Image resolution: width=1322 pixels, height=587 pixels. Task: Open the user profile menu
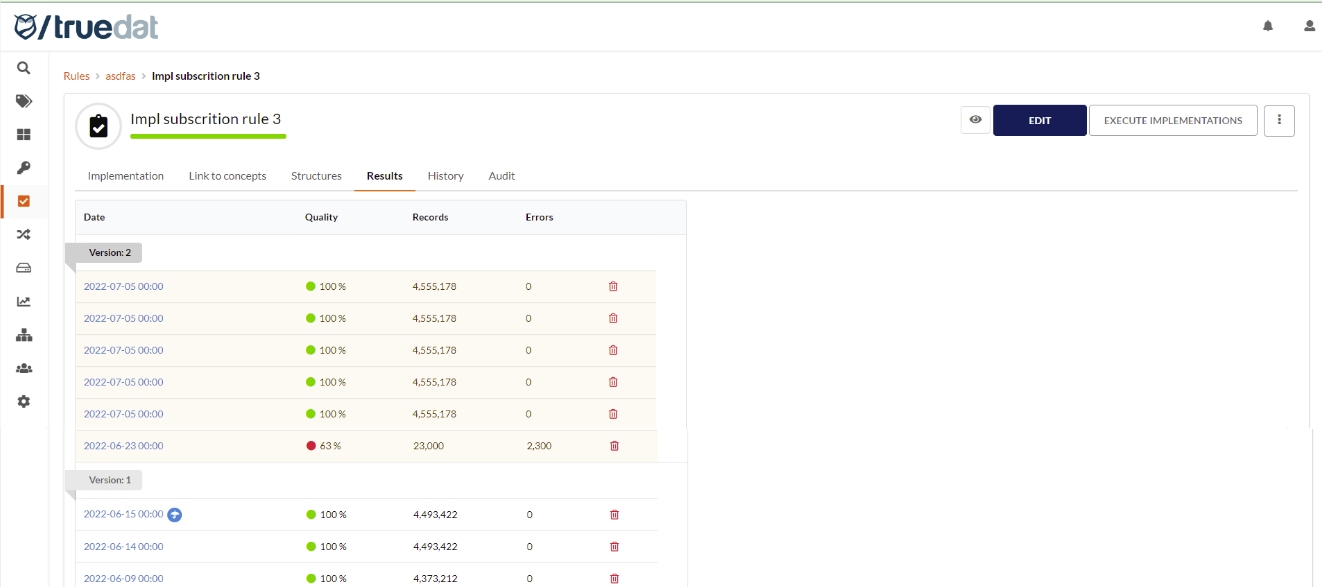1309,26
